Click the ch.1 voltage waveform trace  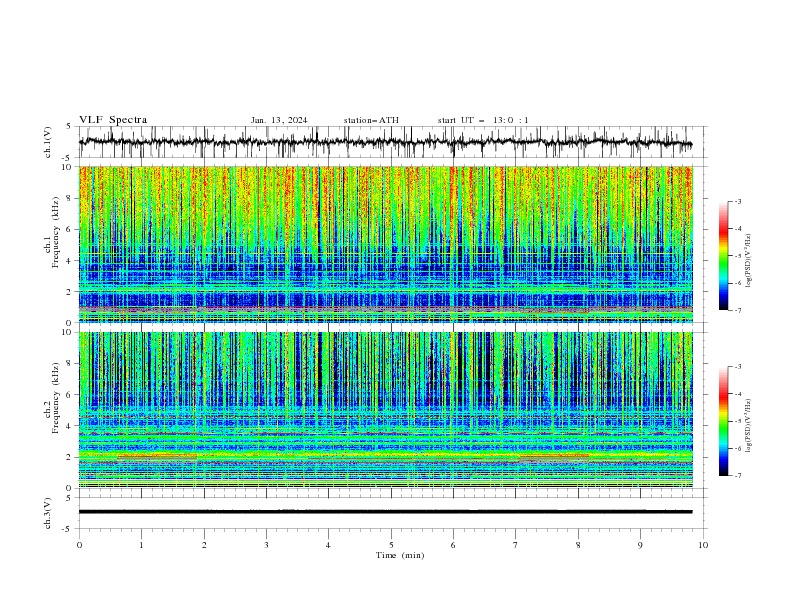(x=385, y=142)
